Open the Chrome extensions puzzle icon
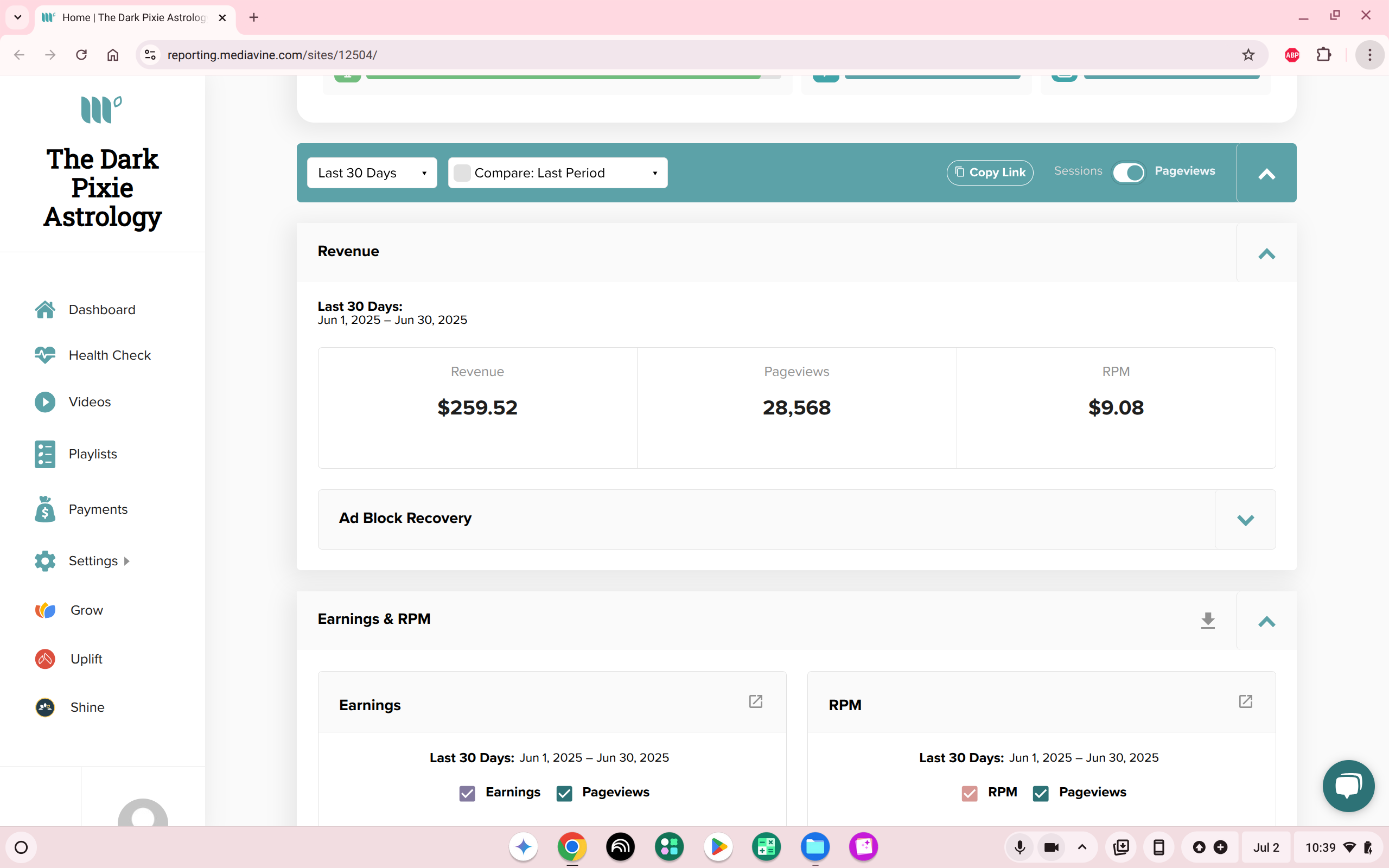Screen dimensions: 1389x868 point(1323,55)
